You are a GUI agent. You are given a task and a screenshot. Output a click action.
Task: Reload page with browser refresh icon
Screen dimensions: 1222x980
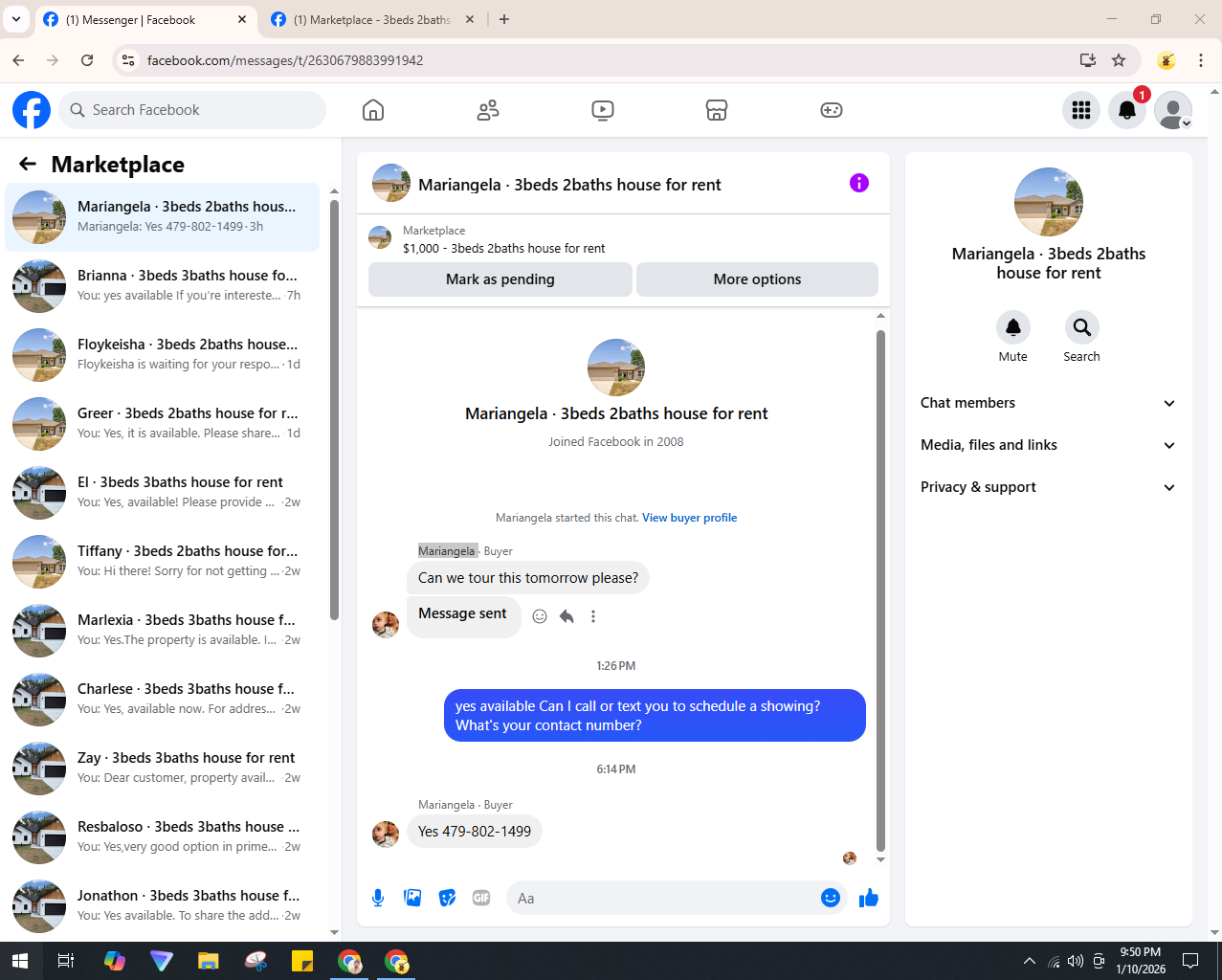pos(87,60)
